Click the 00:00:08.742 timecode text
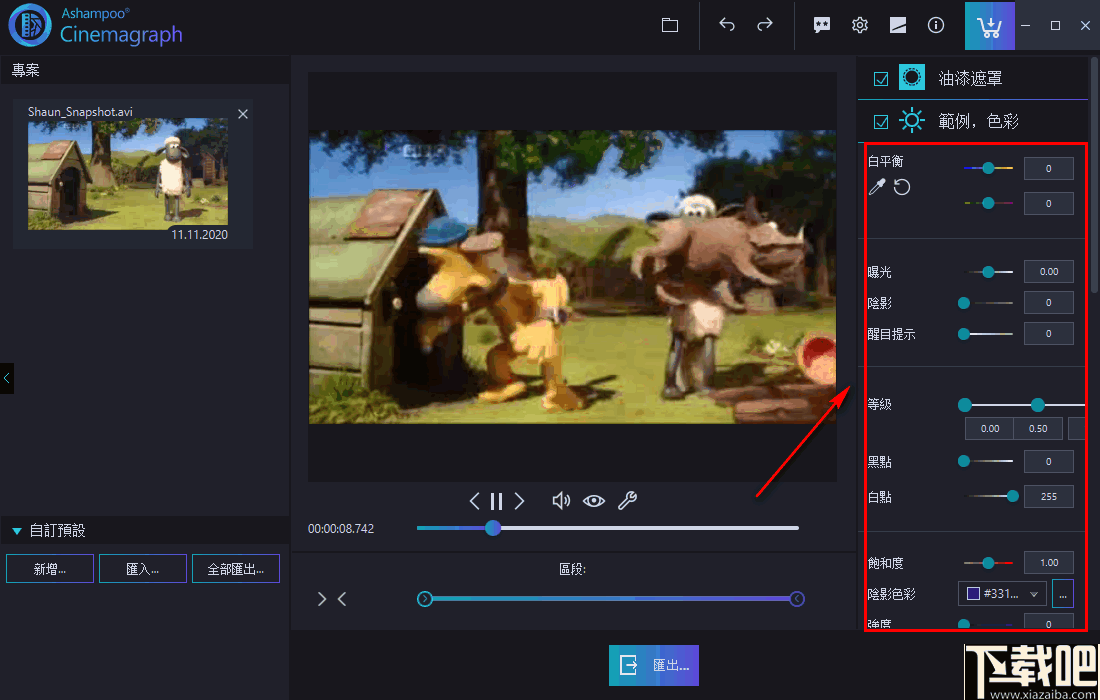This screenshot has width=1100, height=700. tap(341, 529)
